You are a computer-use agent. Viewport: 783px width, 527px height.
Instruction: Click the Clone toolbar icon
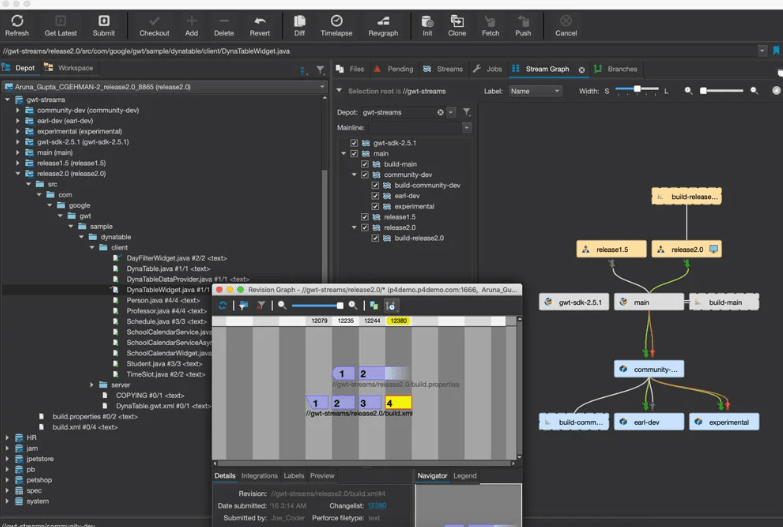[457, 21]
